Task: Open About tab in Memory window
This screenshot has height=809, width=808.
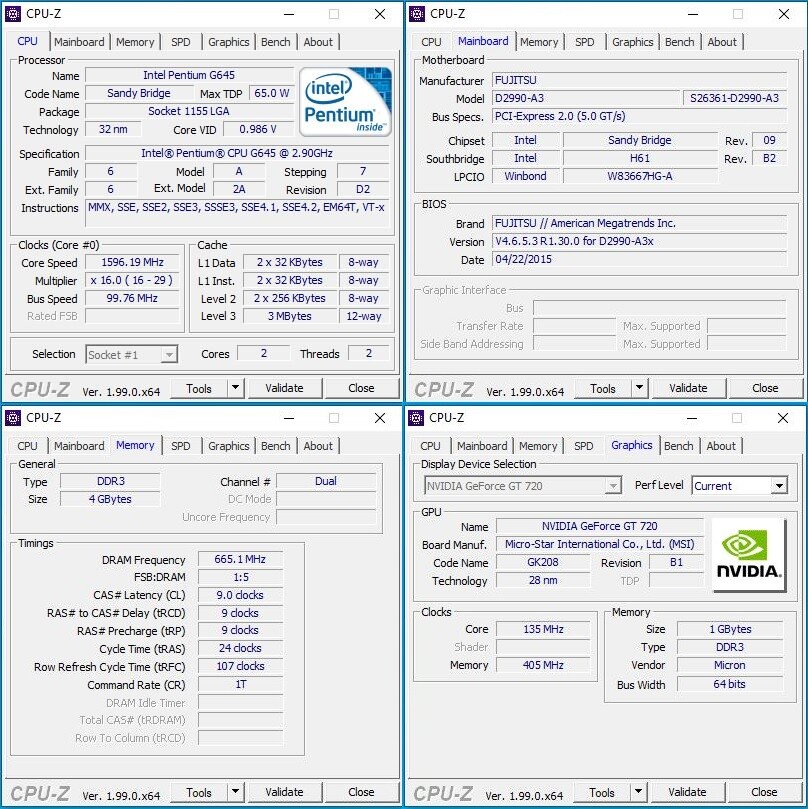Action: click(318, 446)
